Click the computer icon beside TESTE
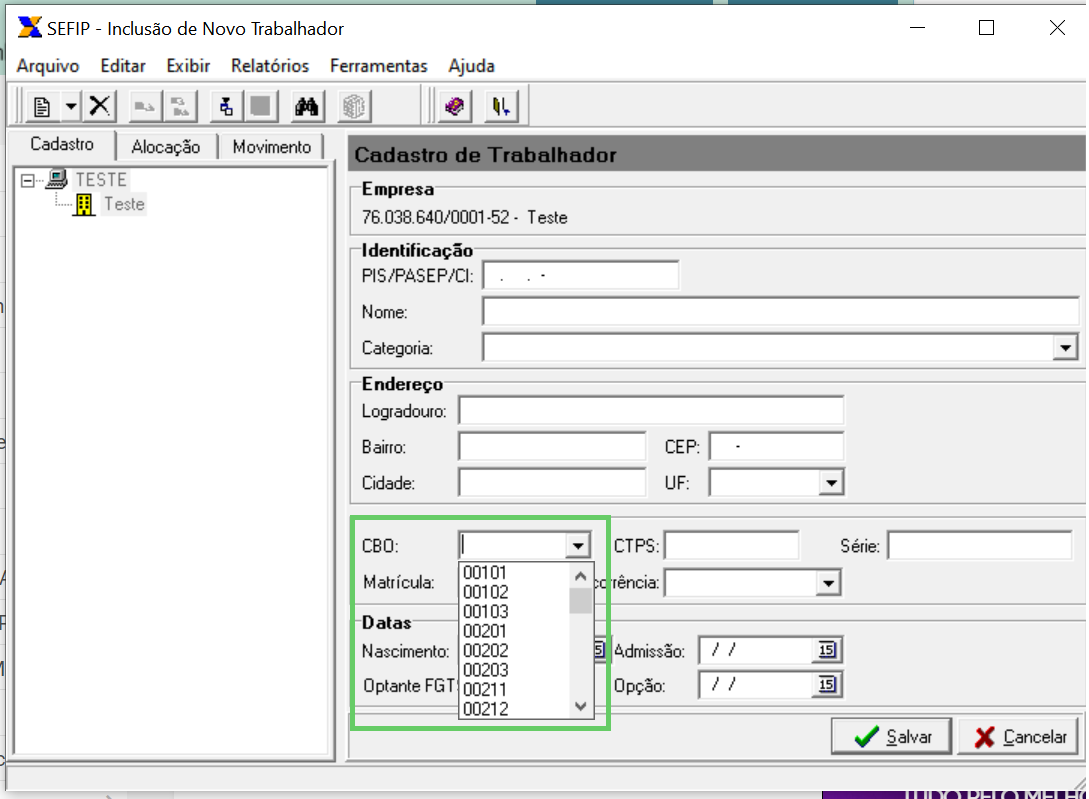This screenshot has height=799, width=1089. [56, 179]
